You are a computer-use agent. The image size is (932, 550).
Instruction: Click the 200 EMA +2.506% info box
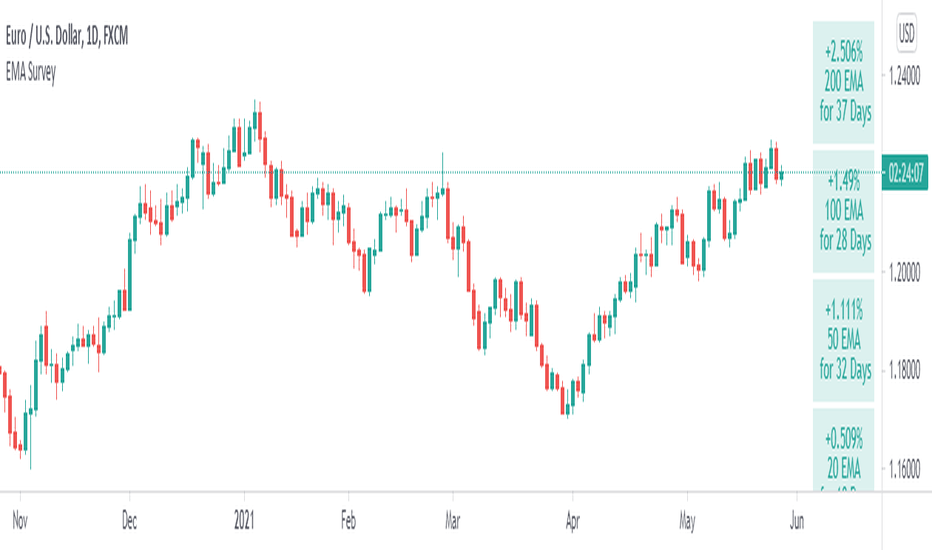[843, 82]
